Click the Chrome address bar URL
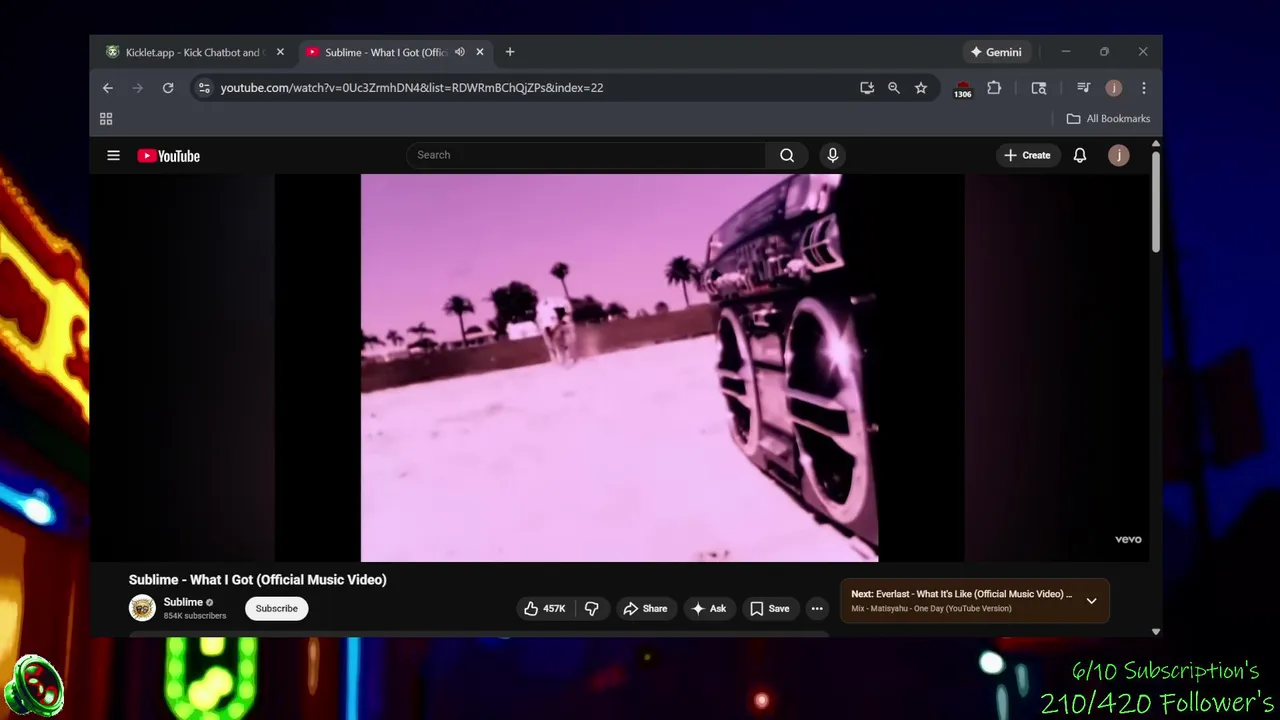Screen dimensions: 1280x720 point(411,88)
